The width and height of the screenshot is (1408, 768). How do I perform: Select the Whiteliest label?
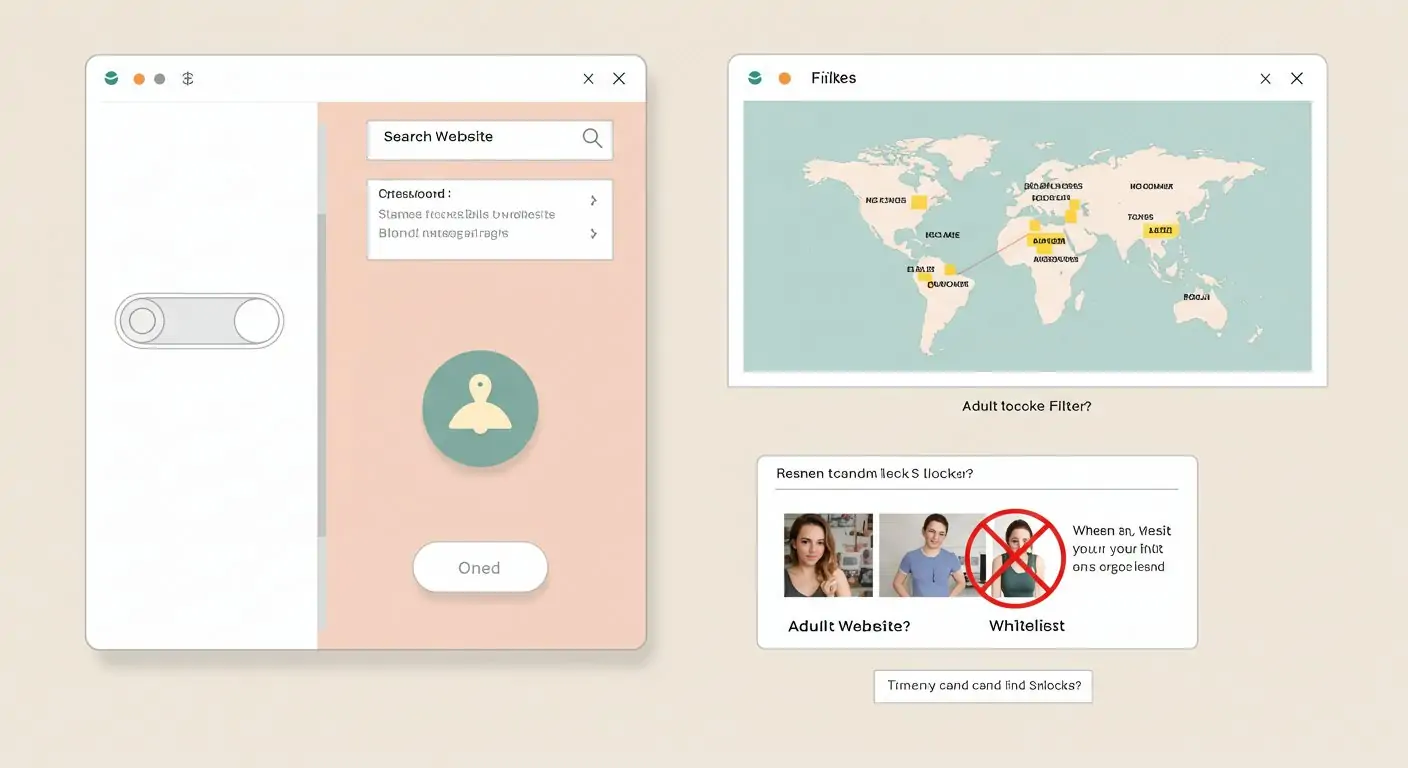pyautogui.click(x=1026, y=626)
